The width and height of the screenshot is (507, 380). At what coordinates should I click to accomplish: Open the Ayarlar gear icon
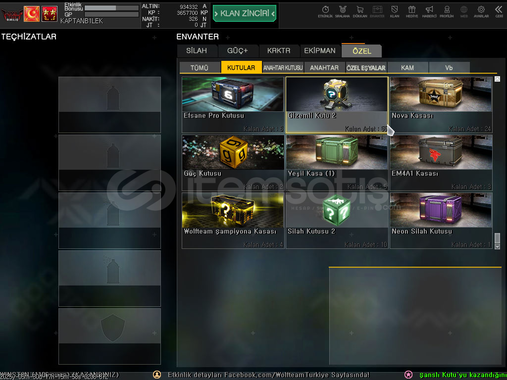481,11
